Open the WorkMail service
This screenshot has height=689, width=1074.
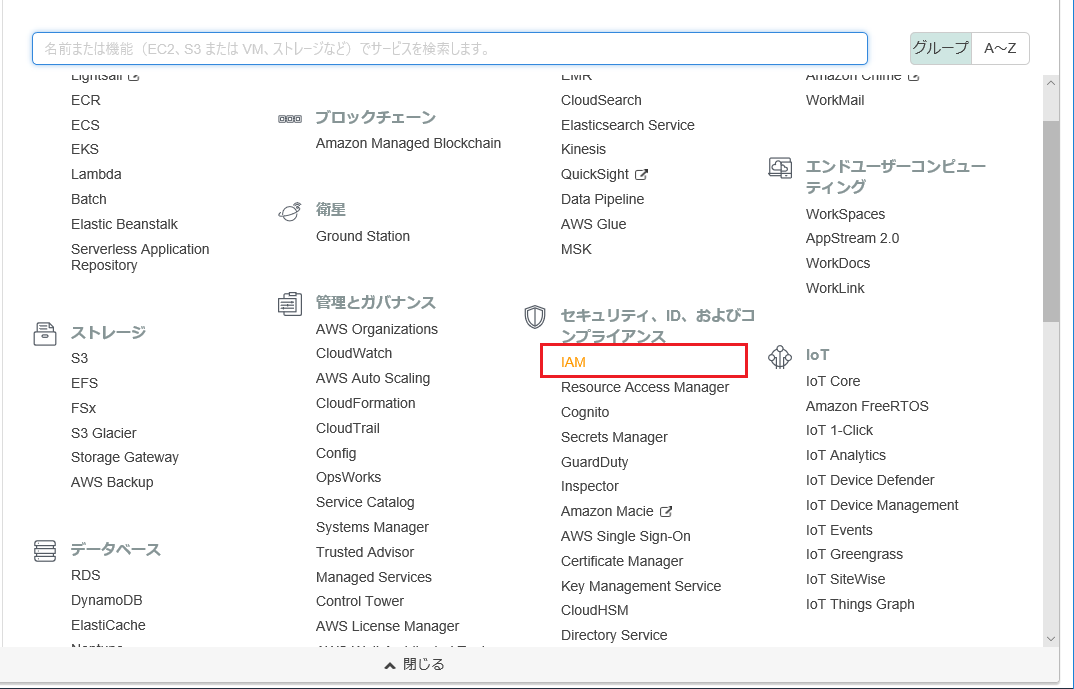click(x=835, y=101)
